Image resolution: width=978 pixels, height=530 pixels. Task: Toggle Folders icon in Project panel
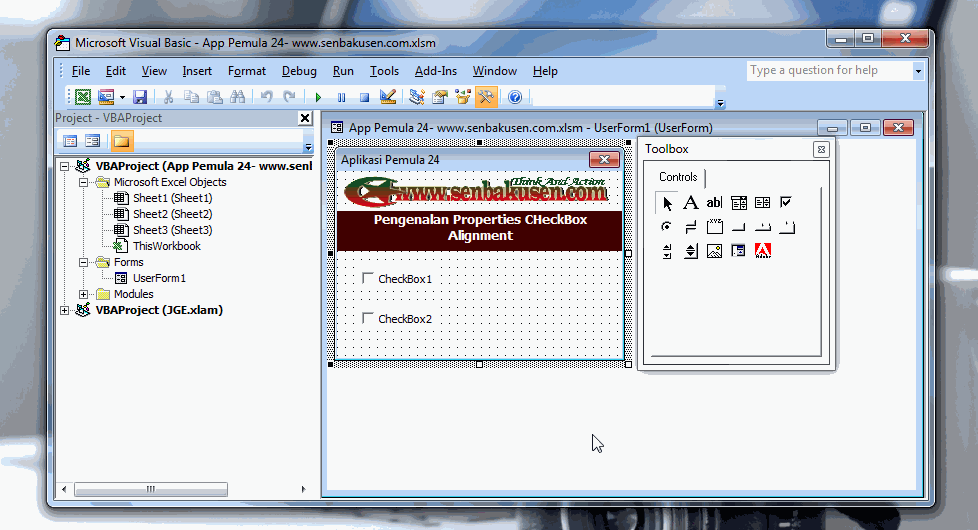pyautogui.click(x=122, y=141)
